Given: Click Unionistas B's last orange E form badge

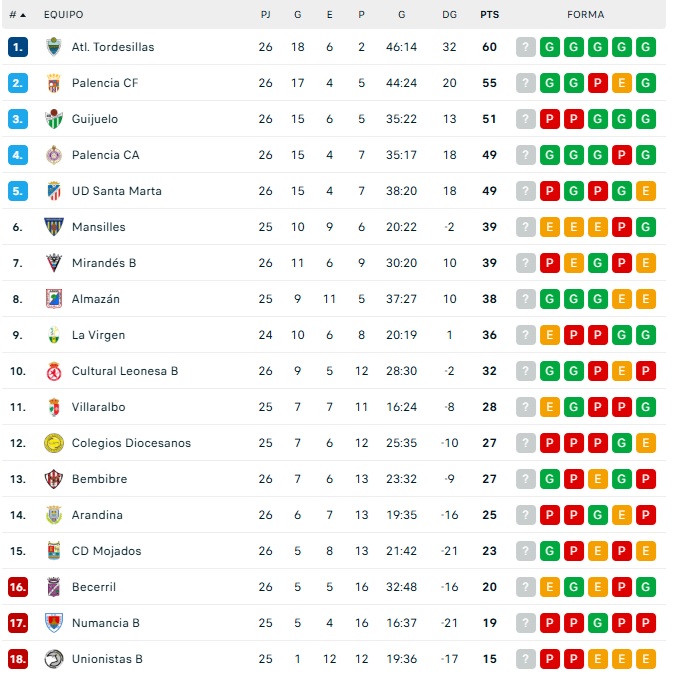Looking at the screenshot, I should click(x=646, y=659).
